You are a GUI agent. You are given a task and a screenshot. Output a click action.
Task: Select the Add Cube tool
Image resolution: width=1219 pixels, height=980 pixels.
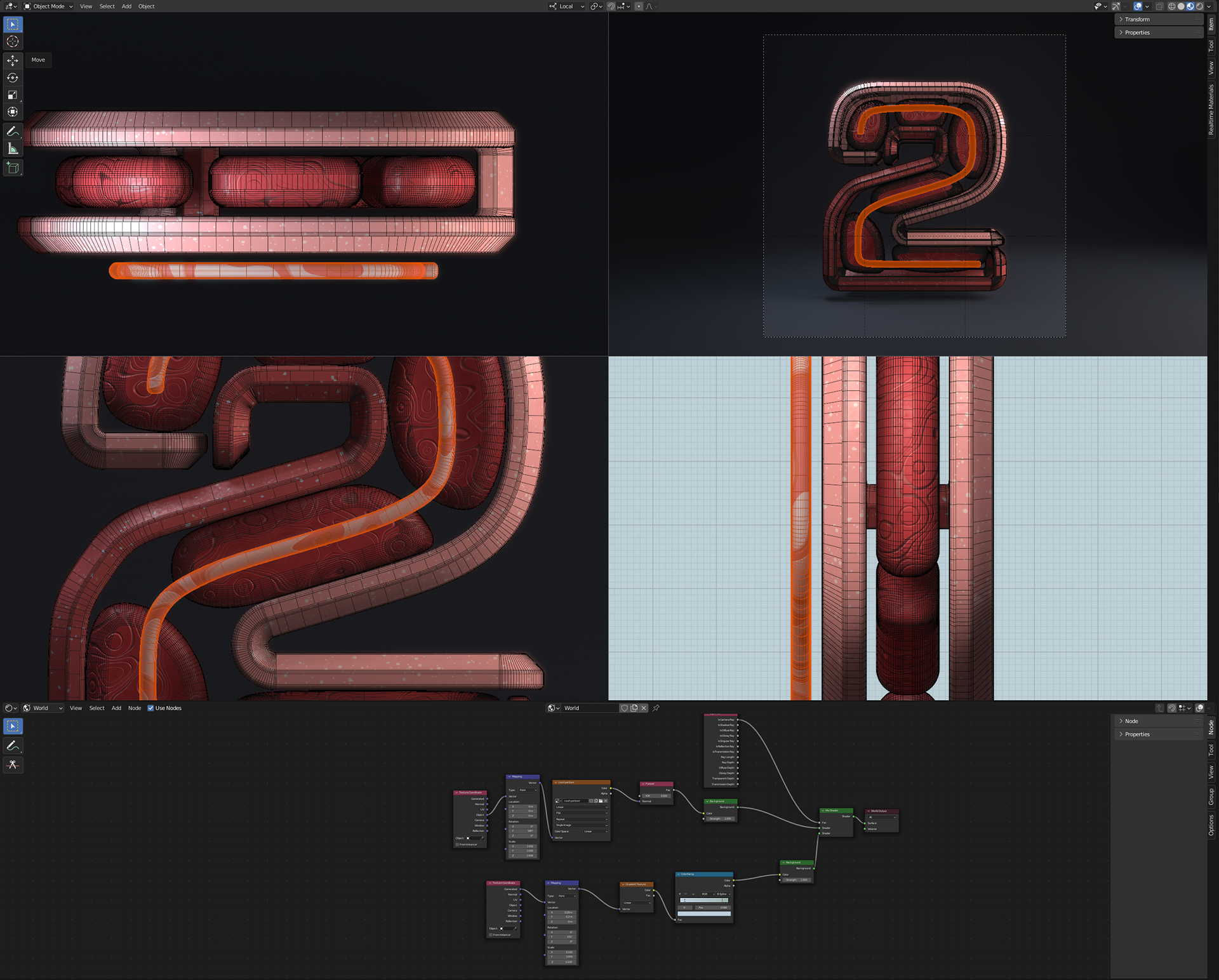[13, 168]
